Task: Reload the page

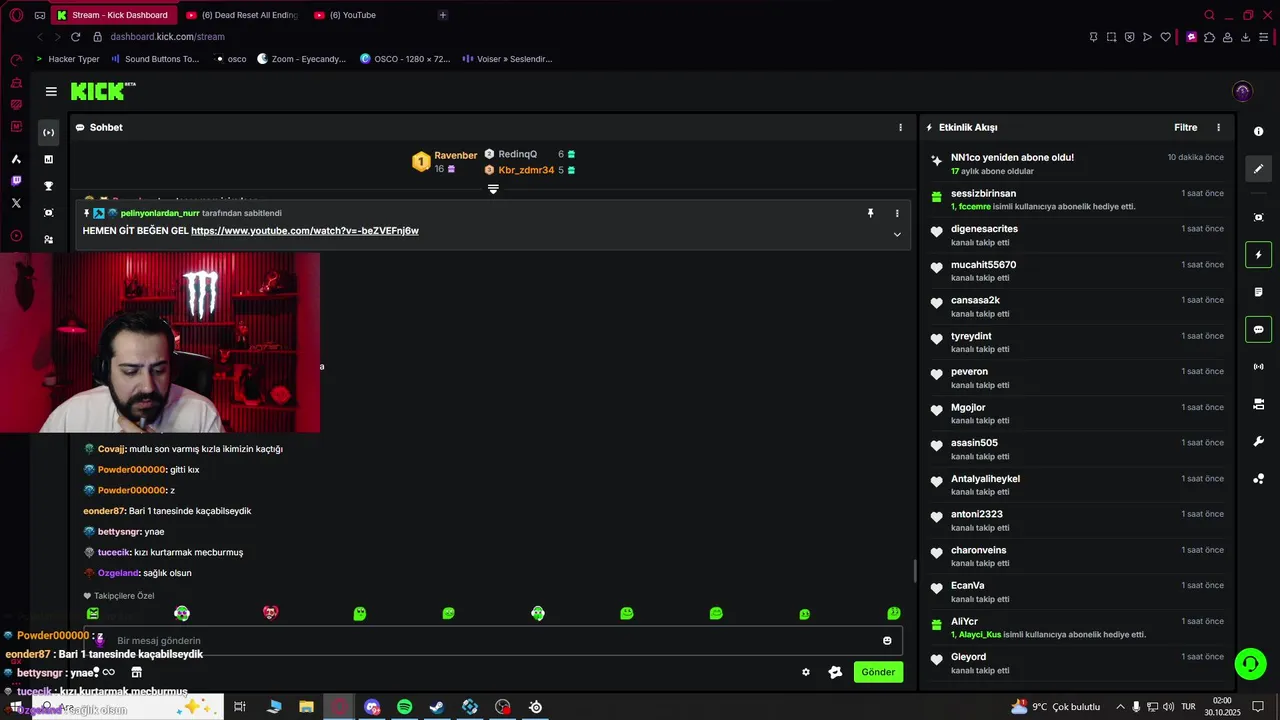Action: click(75, 37)
